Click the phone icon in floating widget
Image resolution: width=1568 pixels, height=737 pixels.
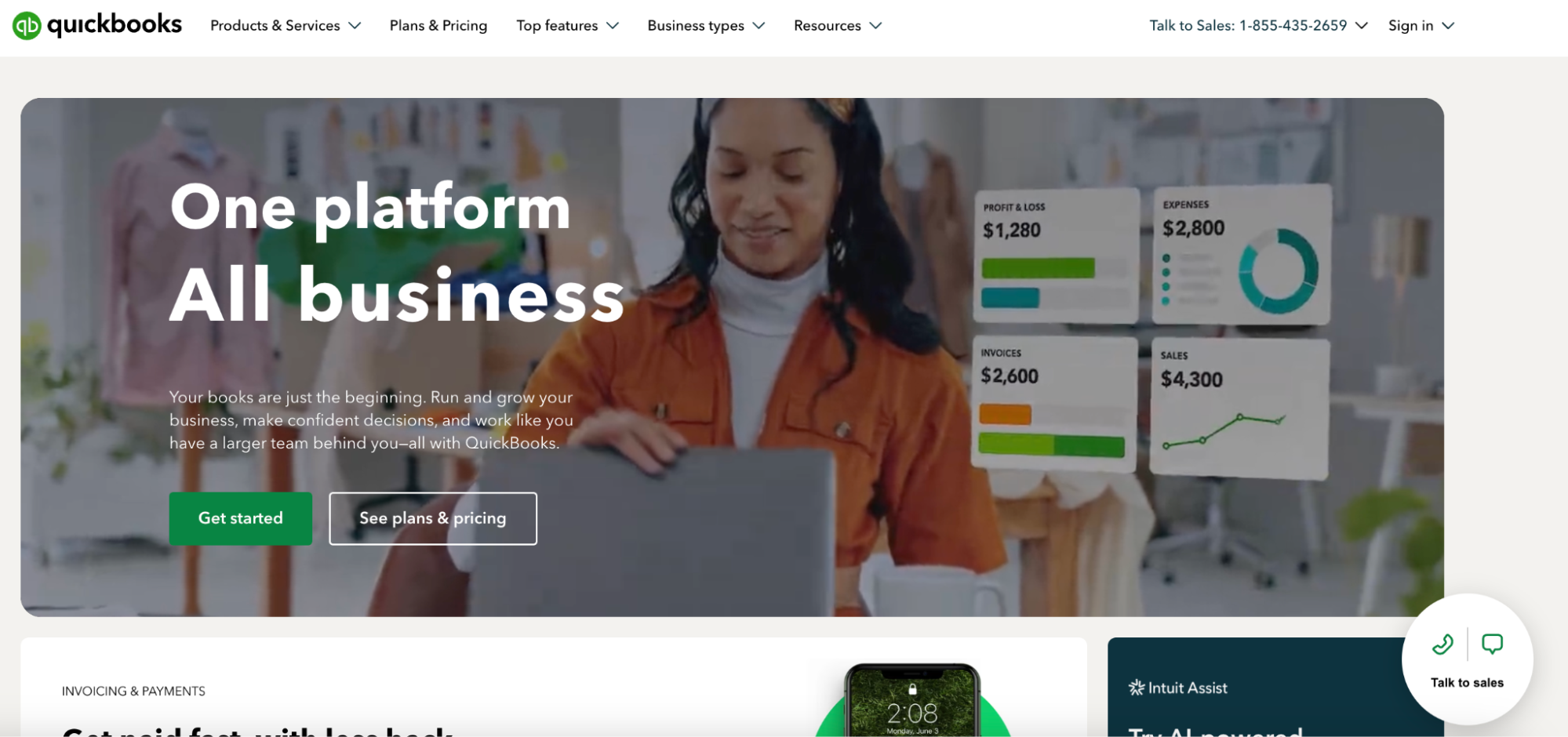click(x=1442, y=644)
